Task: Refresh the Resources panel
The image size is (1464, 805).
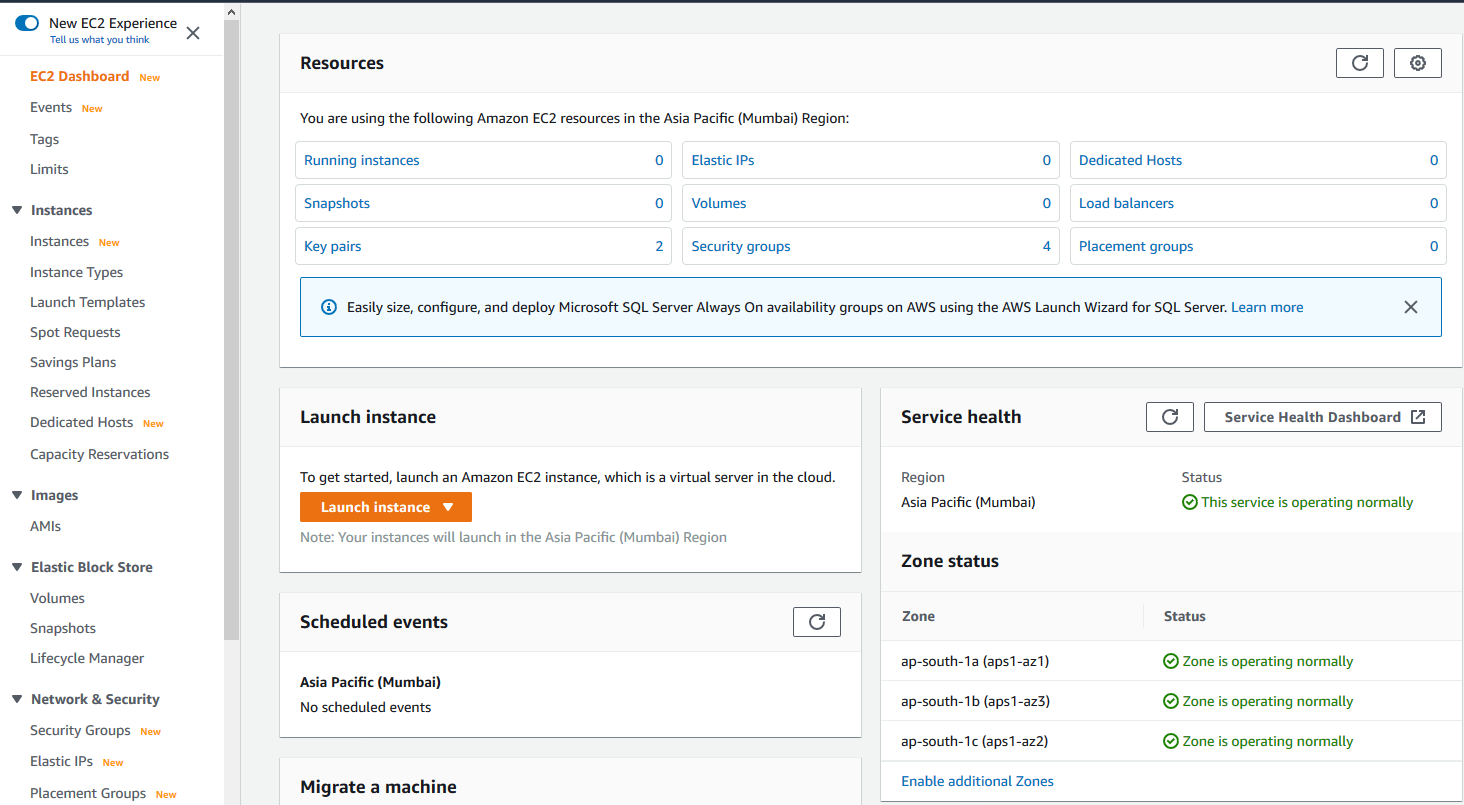Action: [x=1359, y=63]
